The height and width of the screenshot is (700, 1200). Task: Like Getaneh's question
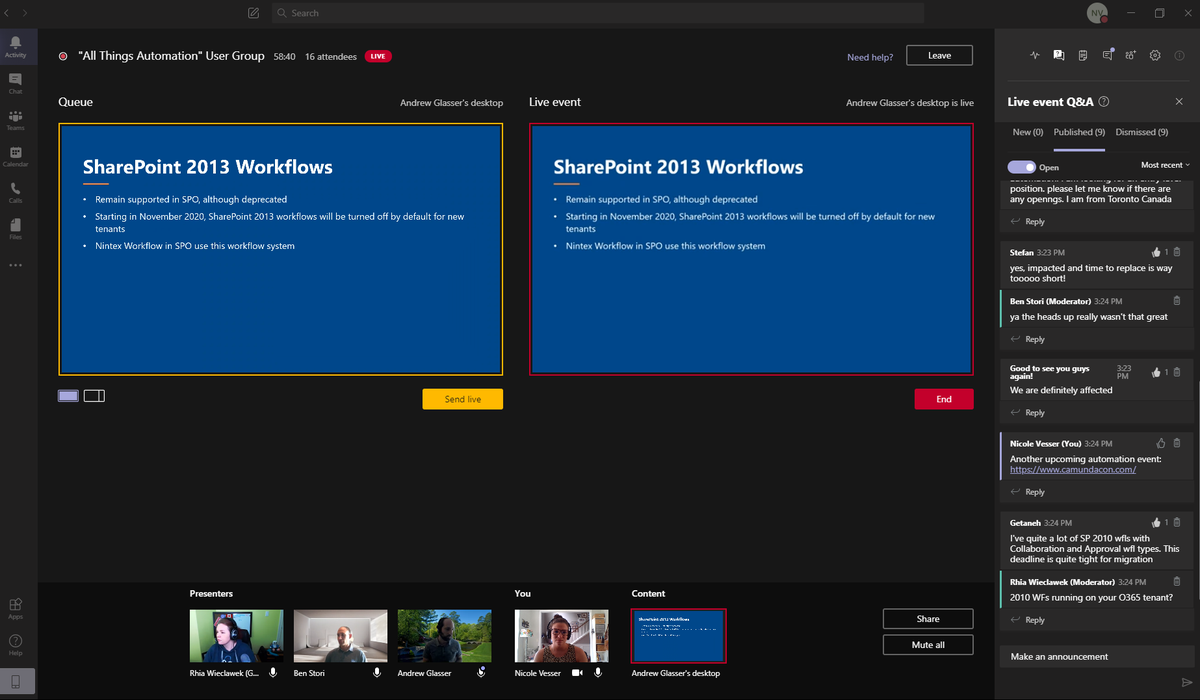(x=1157, y=522)
